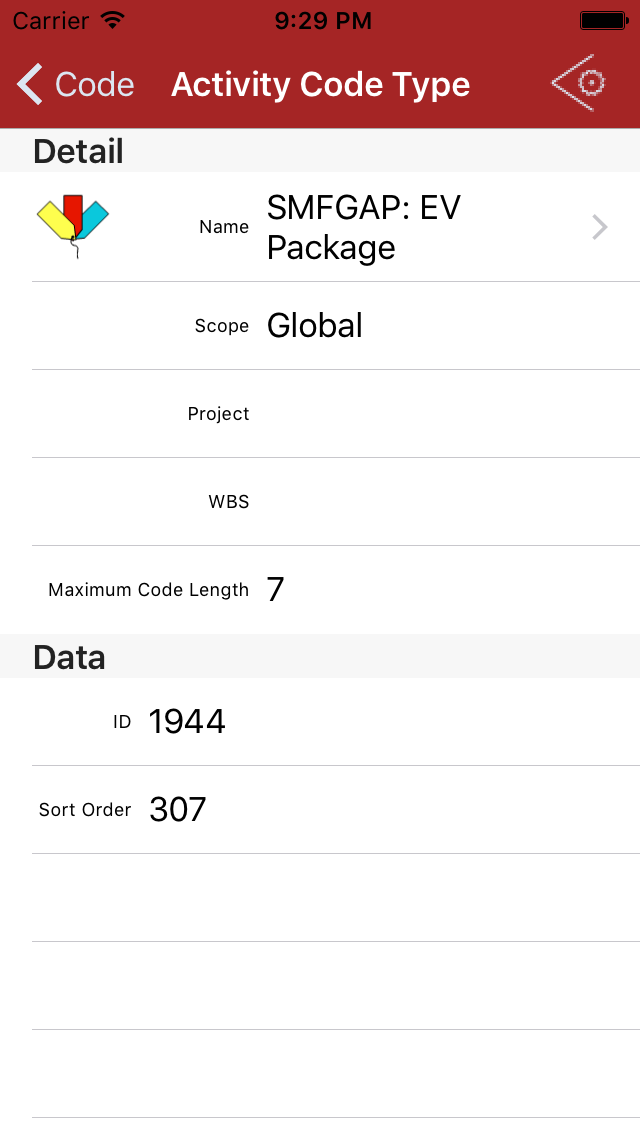Screen dimensions: 640x1136
Task: Select the SMFGAP: EV Package name value
Action: point(363,227)
